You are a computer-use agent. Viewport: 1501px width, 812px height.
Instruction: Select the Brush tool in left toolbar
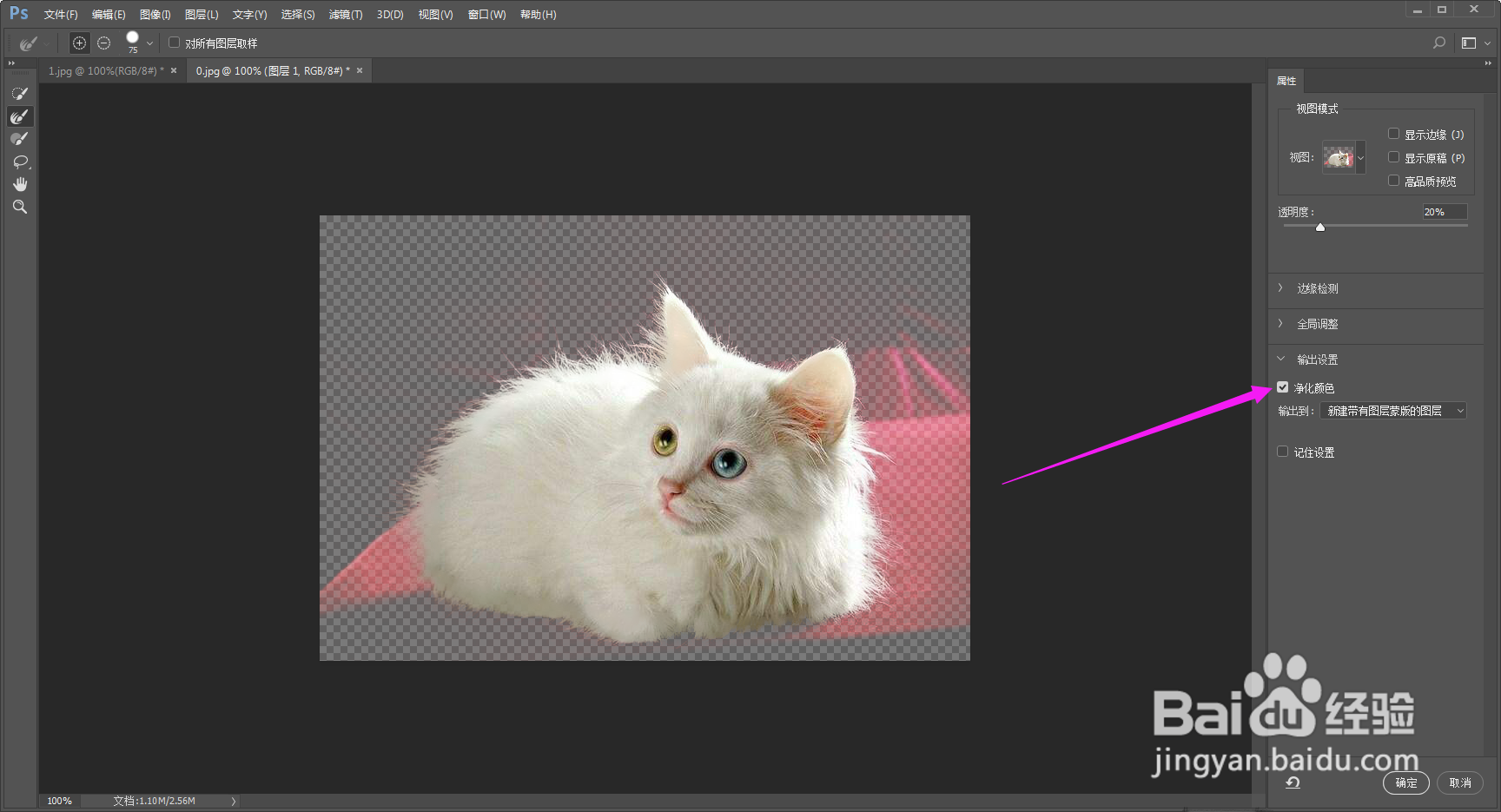[19, 139]
